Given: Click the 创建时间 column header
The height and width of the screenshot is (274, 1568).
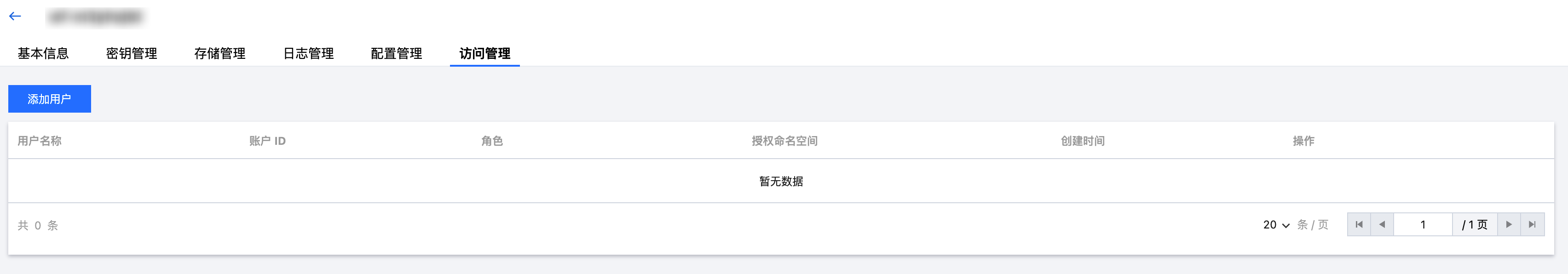Looking at the screenshot, I should point(1082,141).
